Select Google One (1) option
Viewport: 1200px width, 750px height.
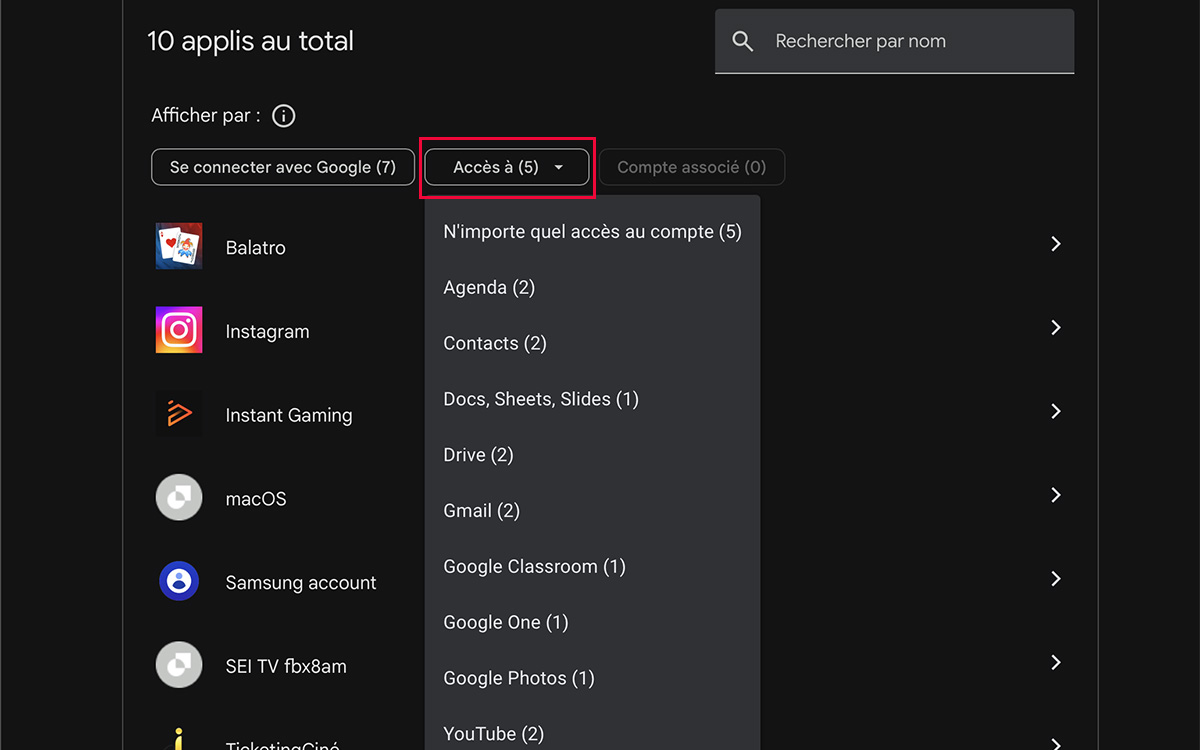coord(593,623)
